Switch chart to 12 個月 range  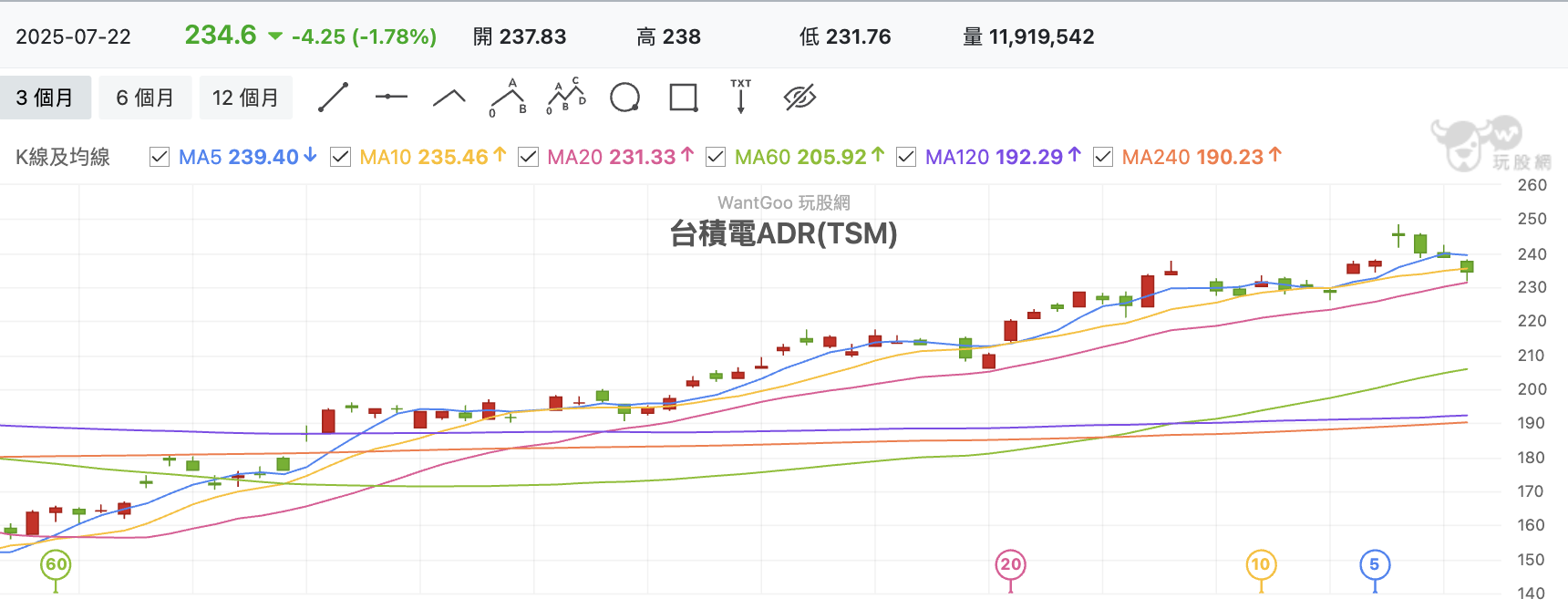(245, 98)
